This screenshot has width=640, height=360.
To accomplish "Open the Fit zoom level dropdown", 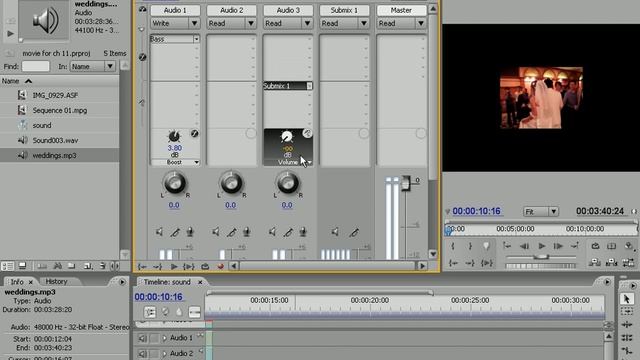I will [x=541, y=211].
